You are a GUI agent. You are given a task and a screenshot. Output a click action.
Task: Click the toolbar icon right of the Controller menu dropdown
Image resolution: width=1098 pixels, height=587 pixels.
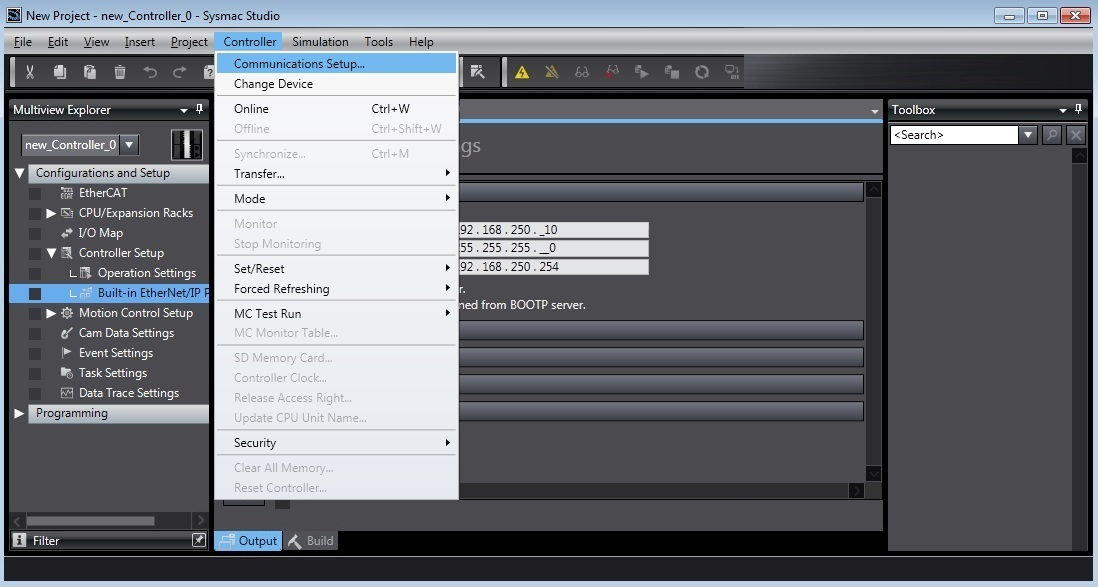click(478, 71)
